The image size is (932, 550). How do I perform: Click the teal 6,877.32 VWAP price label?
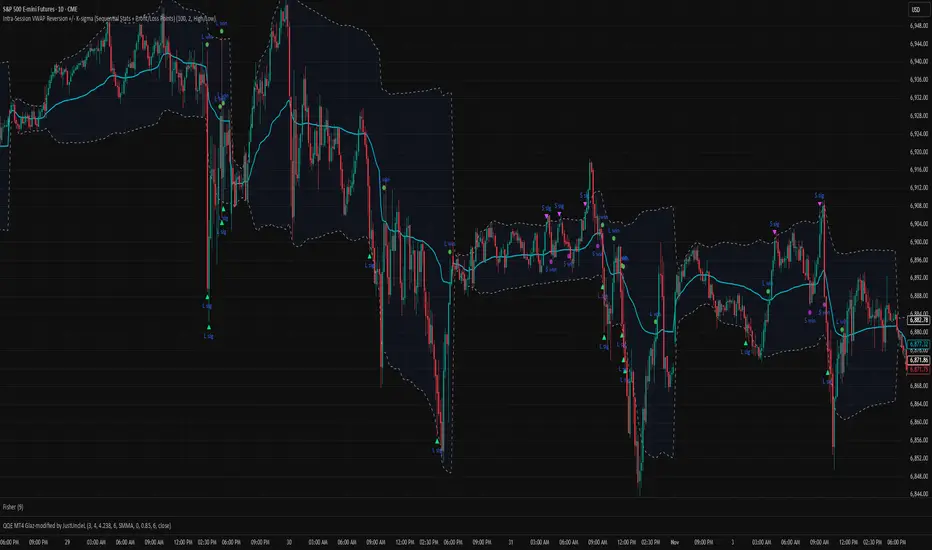(x=918, y=344)
